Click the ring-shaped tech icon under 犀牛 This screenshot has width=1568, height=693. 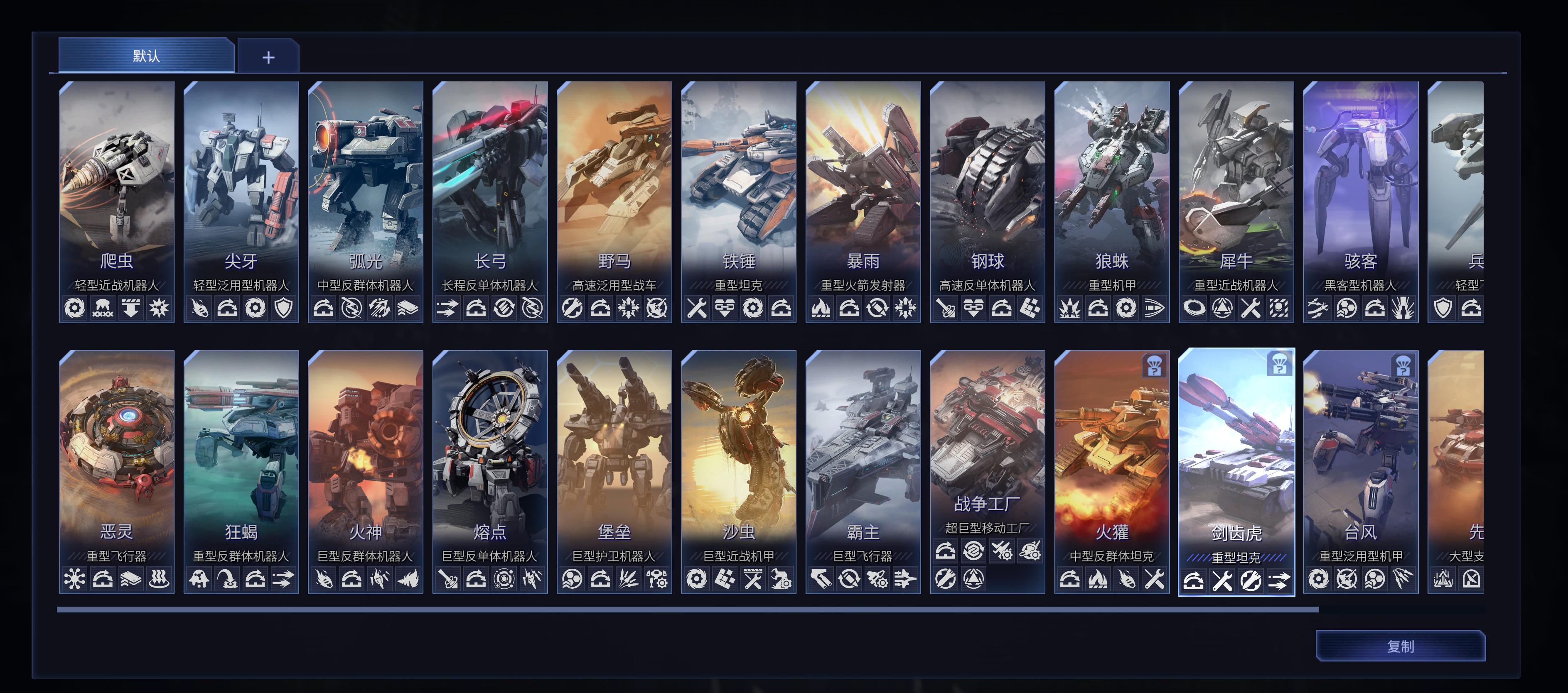click(x=1194, y=308)
